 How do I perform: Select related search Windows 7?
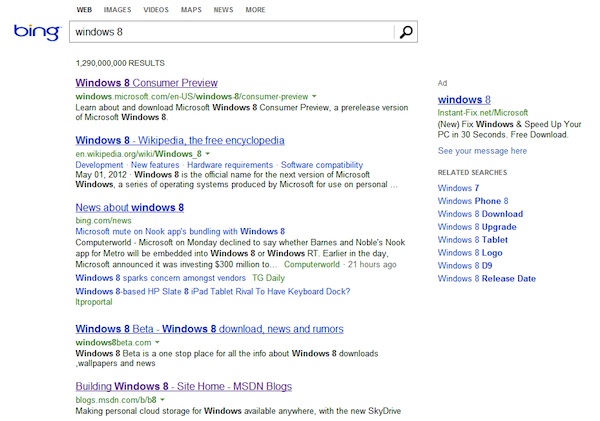(458, 188)
